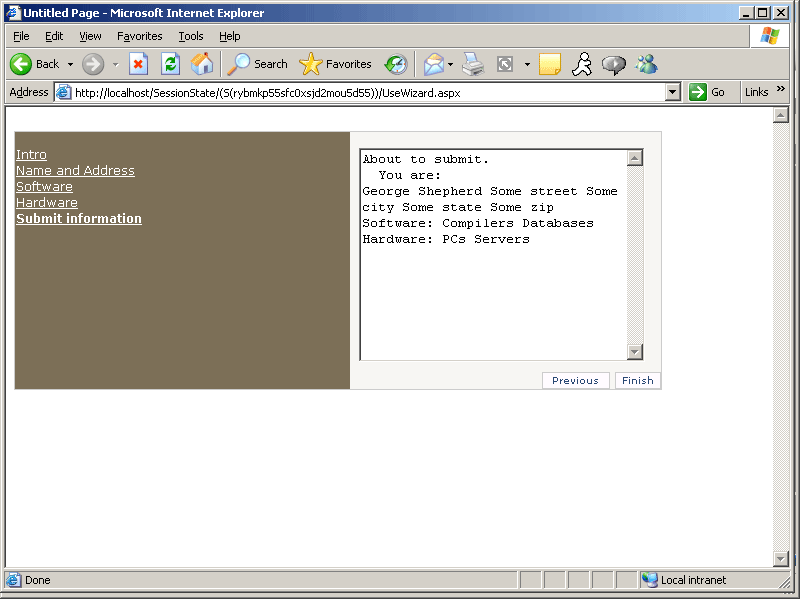Viewport: 800px width, 599px height.
Task: Open the Search pane
Action: tap(258, 64)
